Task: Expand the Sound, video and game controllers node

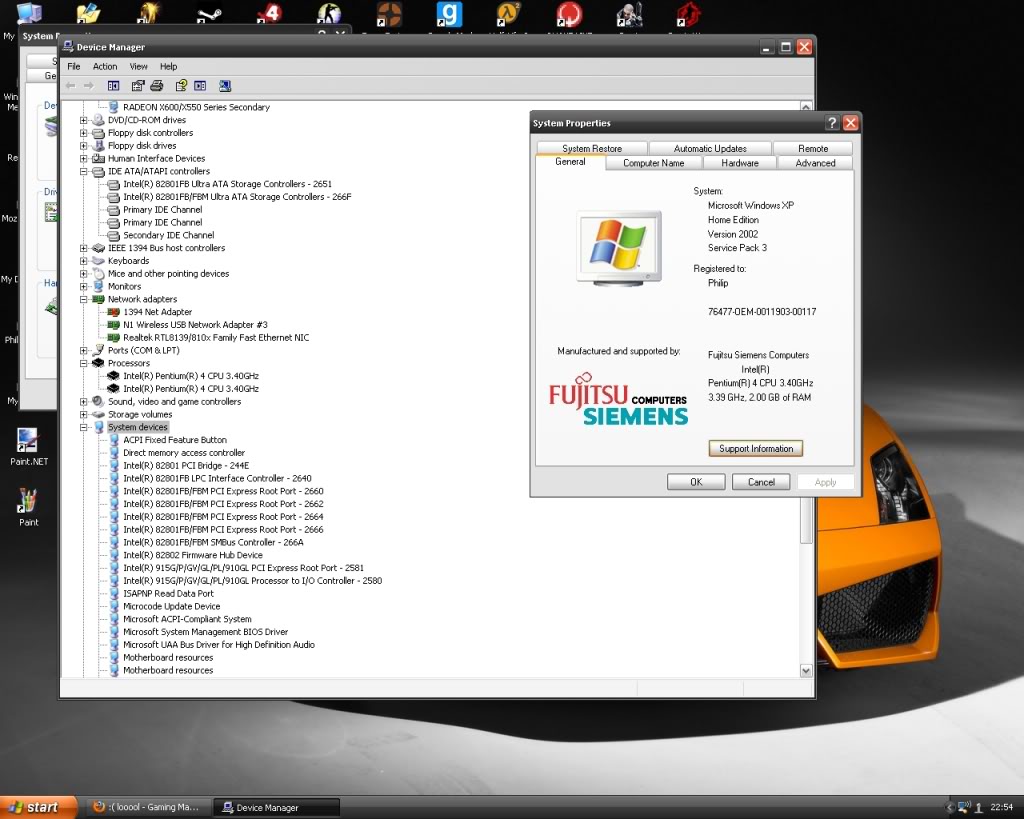Action: pos(84,402)
